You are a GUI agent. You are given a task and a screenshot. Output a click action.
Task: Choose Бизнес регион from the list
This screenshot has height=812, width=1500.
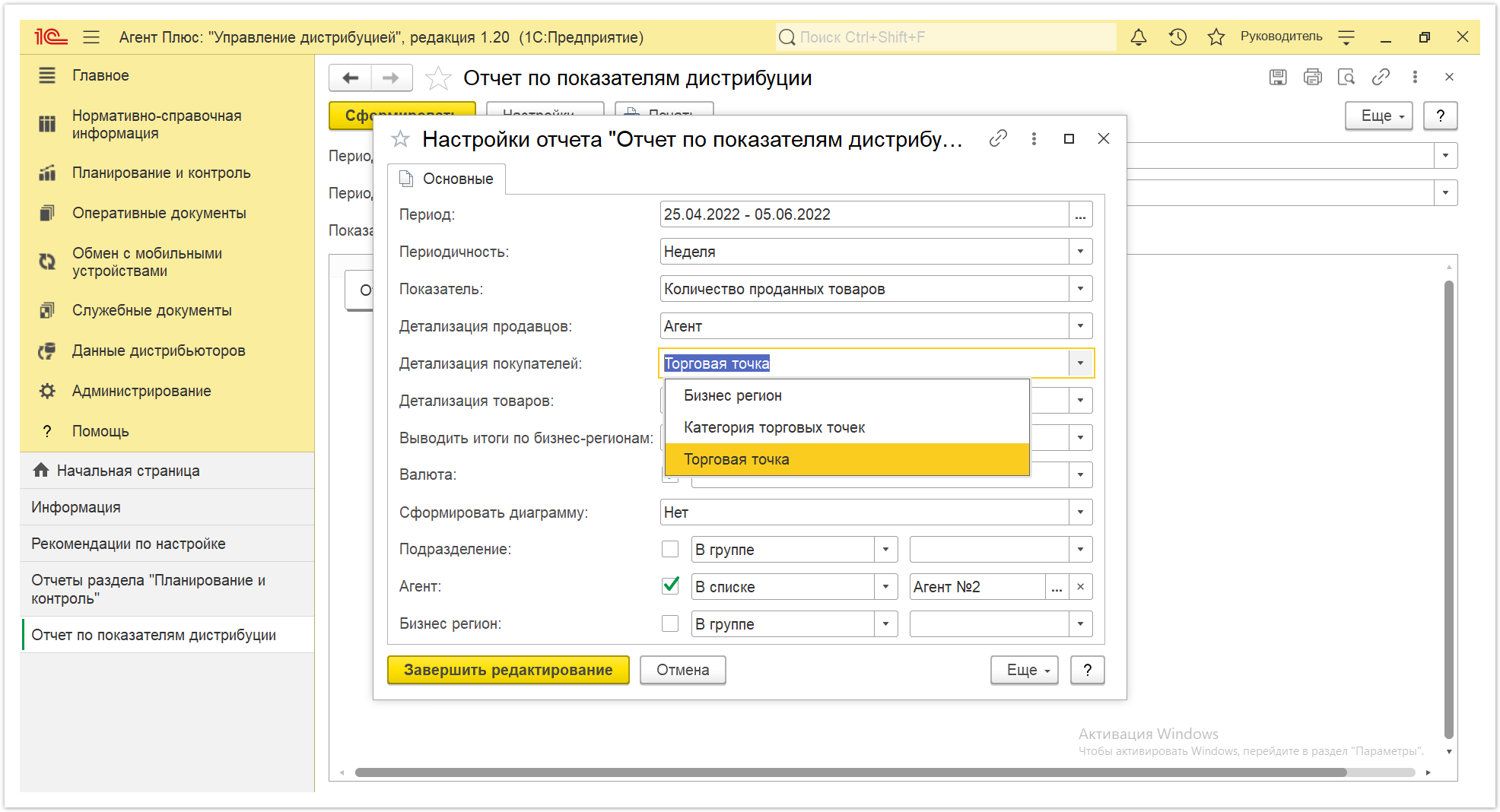(847, 395)
